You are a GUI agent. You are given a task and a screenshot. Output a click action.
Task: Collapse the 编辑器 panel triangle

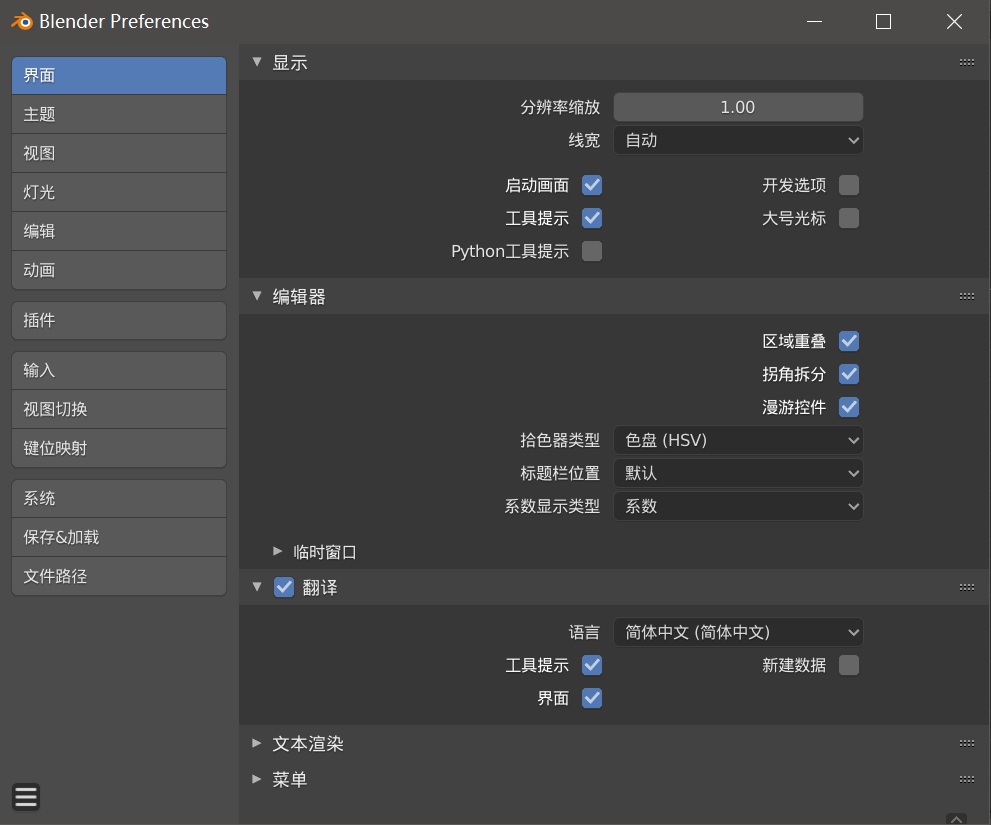pos(257,296)
